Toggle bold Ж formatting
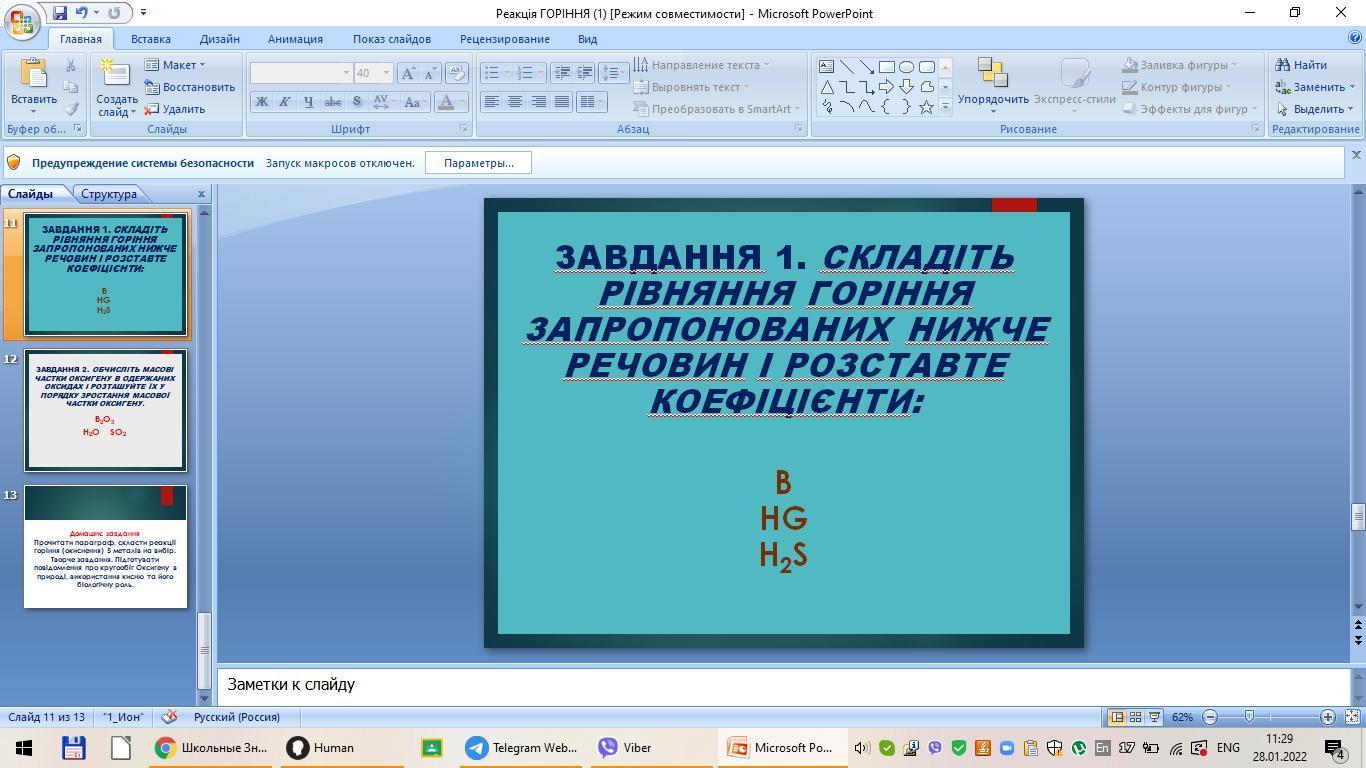 click(261, 102)
